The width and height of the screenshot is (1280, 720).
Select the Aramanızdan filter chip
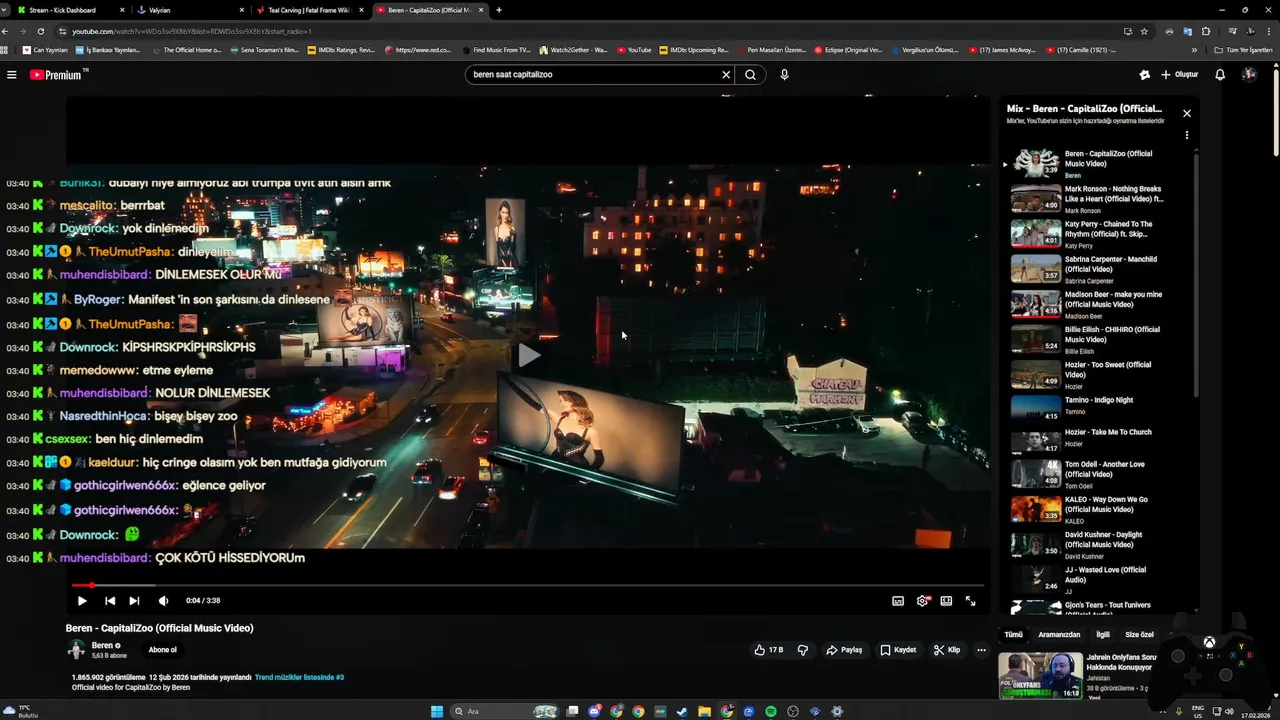pyautogui.click(x=1059, y=634)
